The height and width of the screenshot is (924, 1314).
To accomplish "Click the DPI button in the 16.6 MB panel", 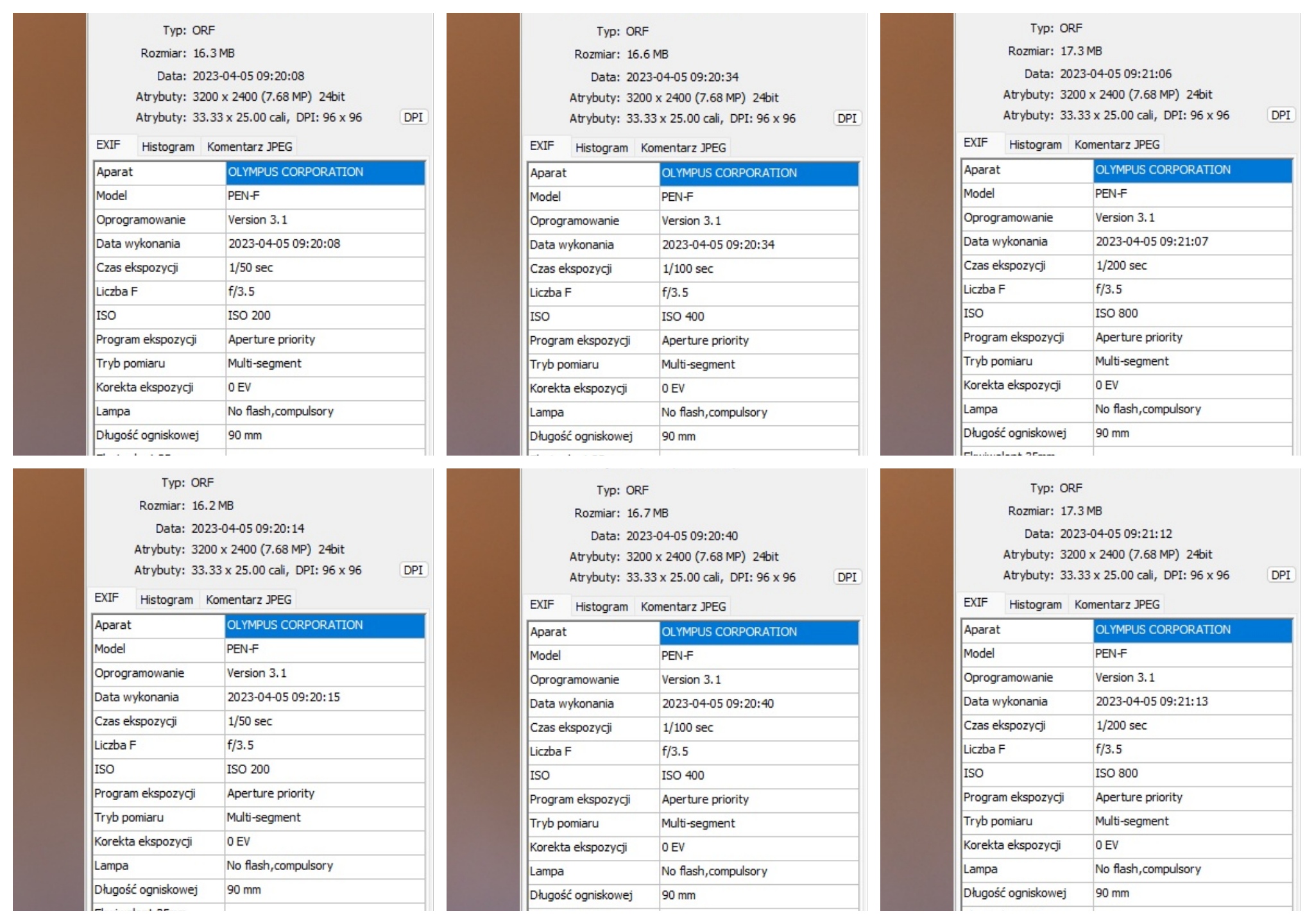I will pos(847,119).
